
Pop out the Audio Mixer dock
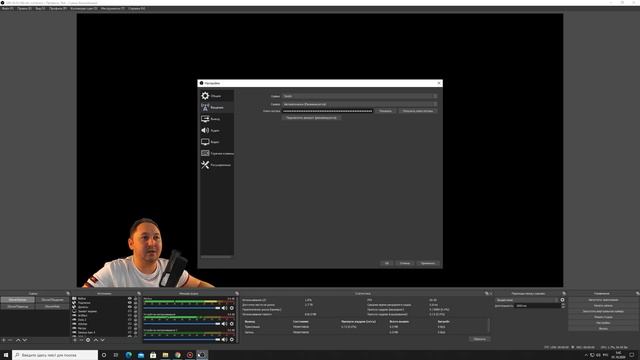pyautogui.click(x=237, y=293)
